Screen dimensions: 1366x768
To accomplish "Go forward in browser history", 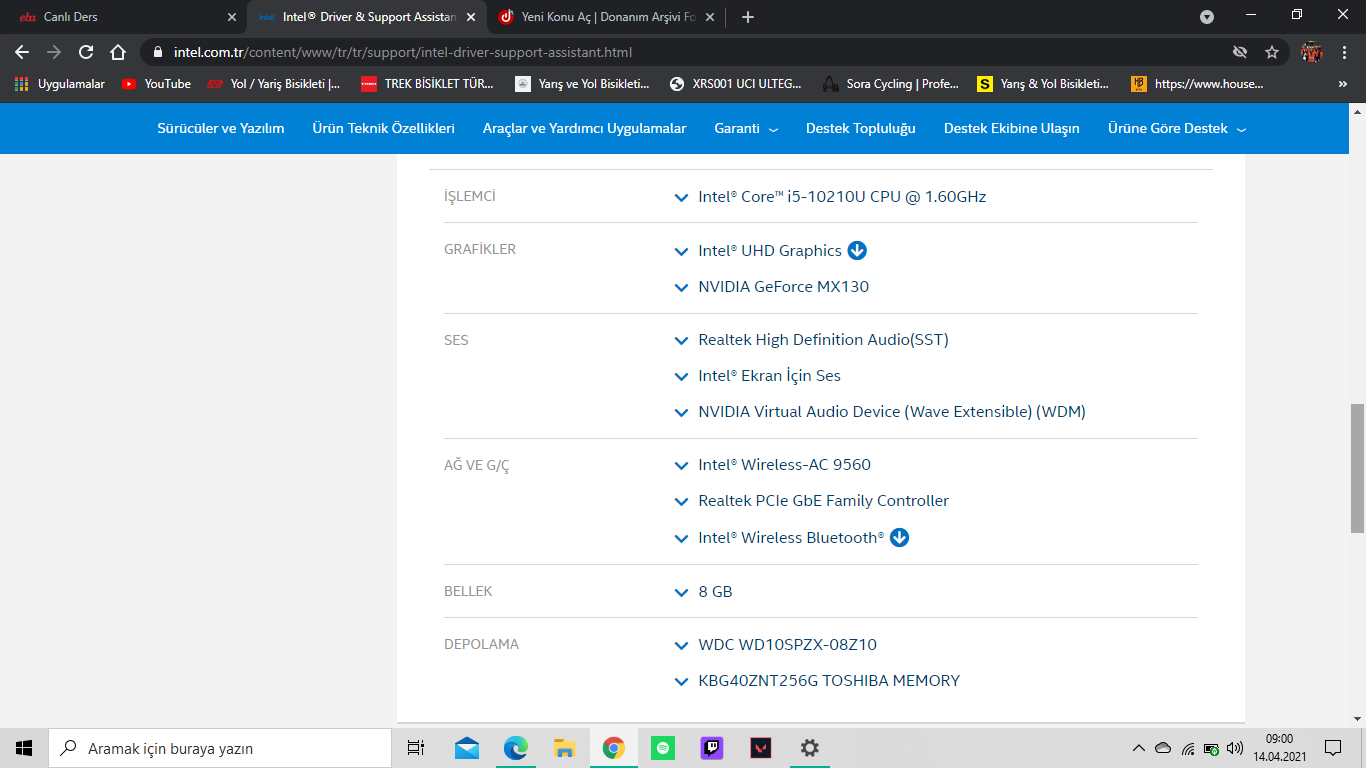I will [54, 52].
